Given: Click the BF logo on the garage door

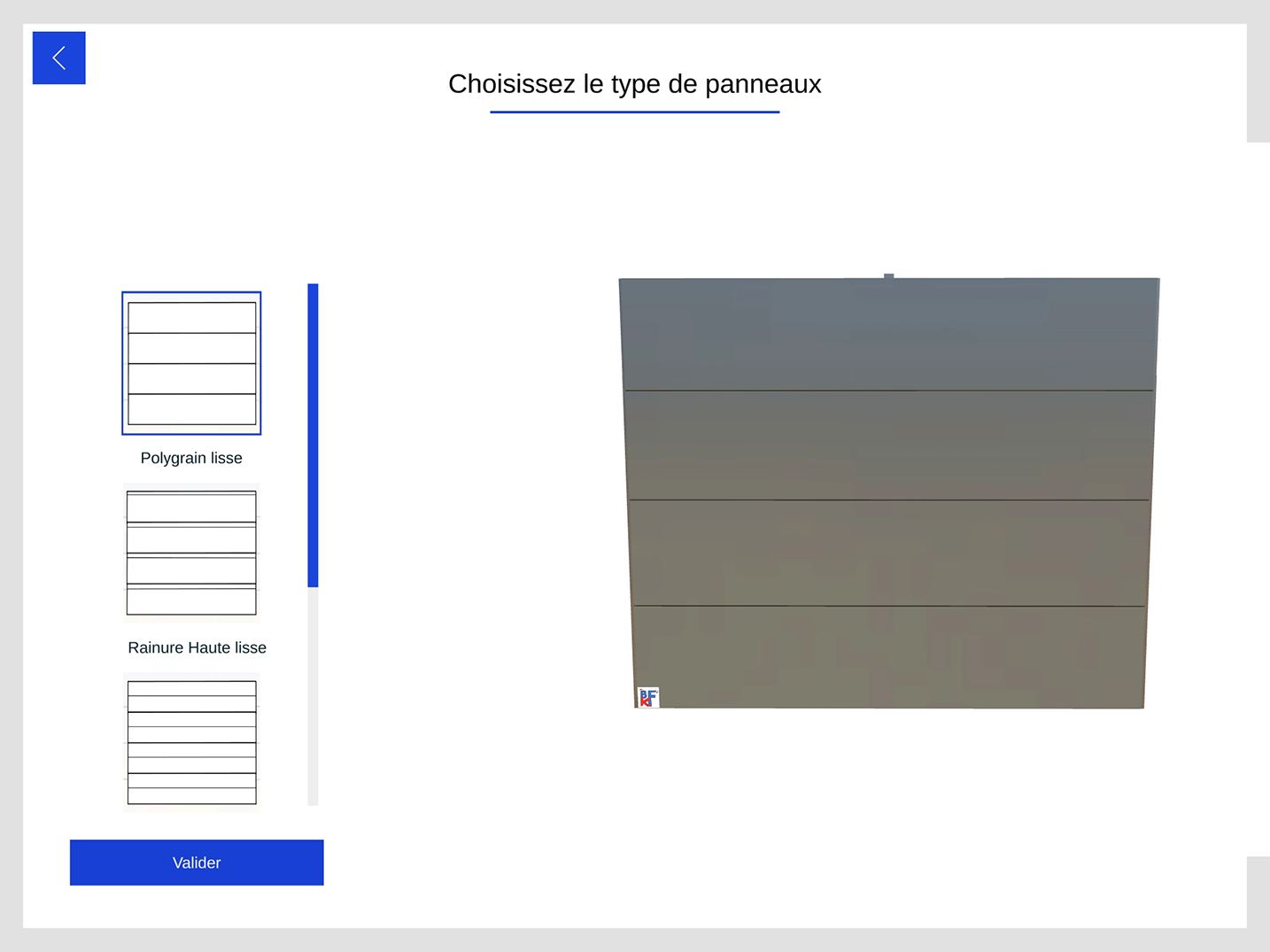Looking at the screenshot, I should coord(648,698).
